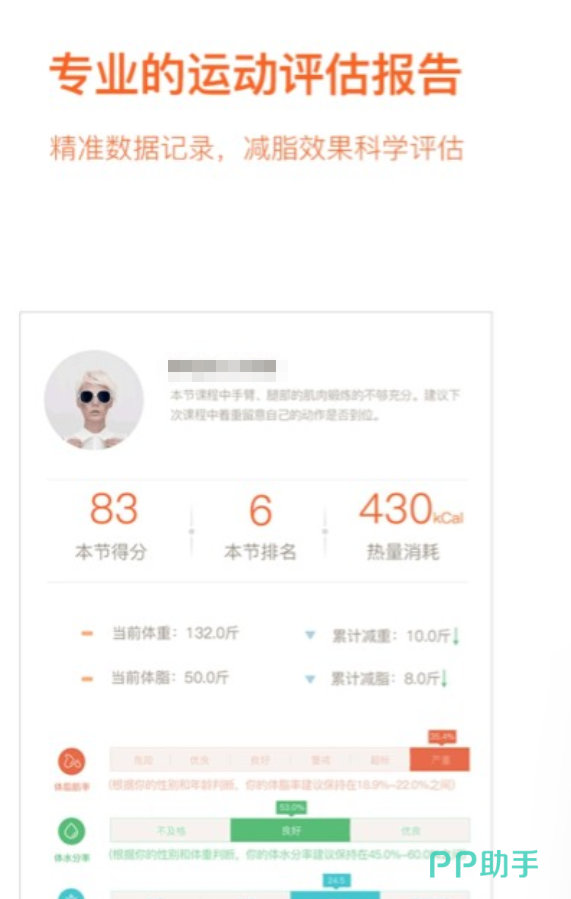Screen dimensions: 571x899
Task: Click the 35.4% orange marker tag
Action: (x=442, y=737)
